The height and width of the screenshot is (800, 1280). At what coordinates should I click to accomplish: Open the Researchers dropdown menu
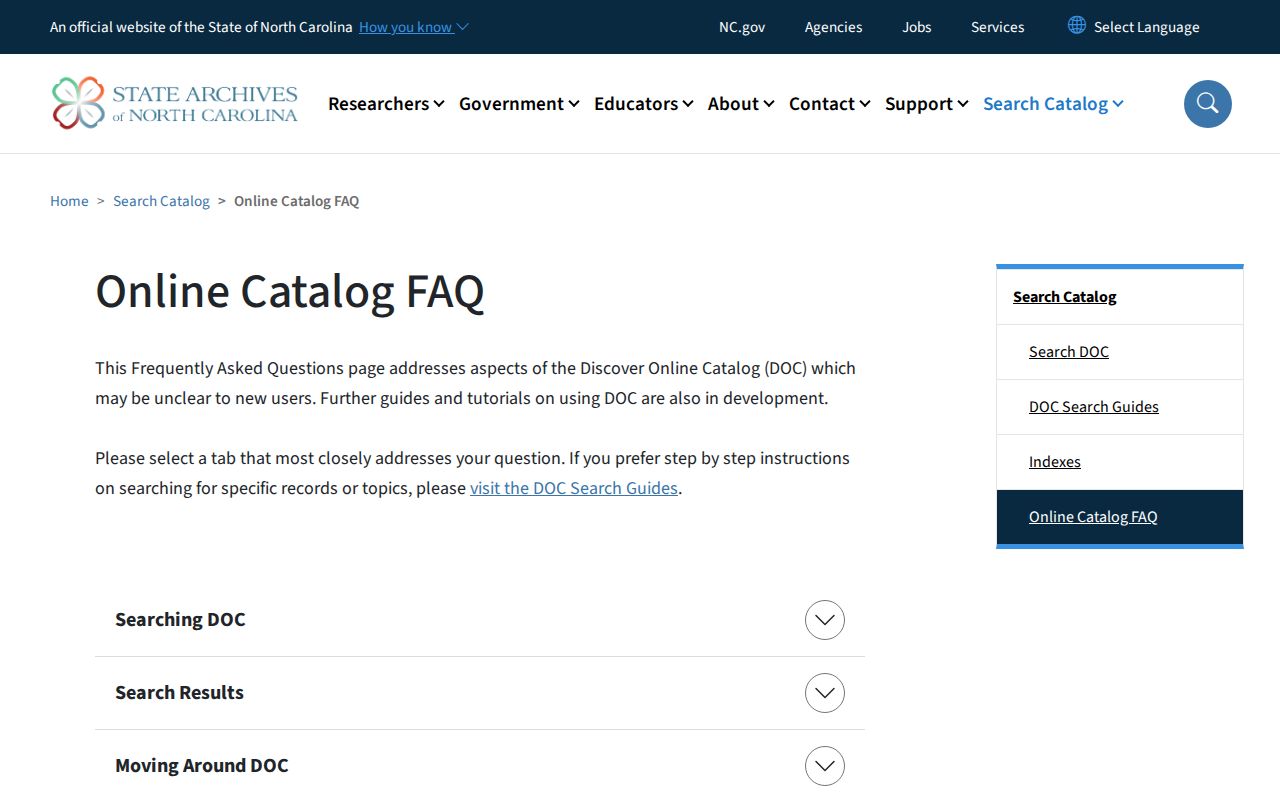(386, 104)
